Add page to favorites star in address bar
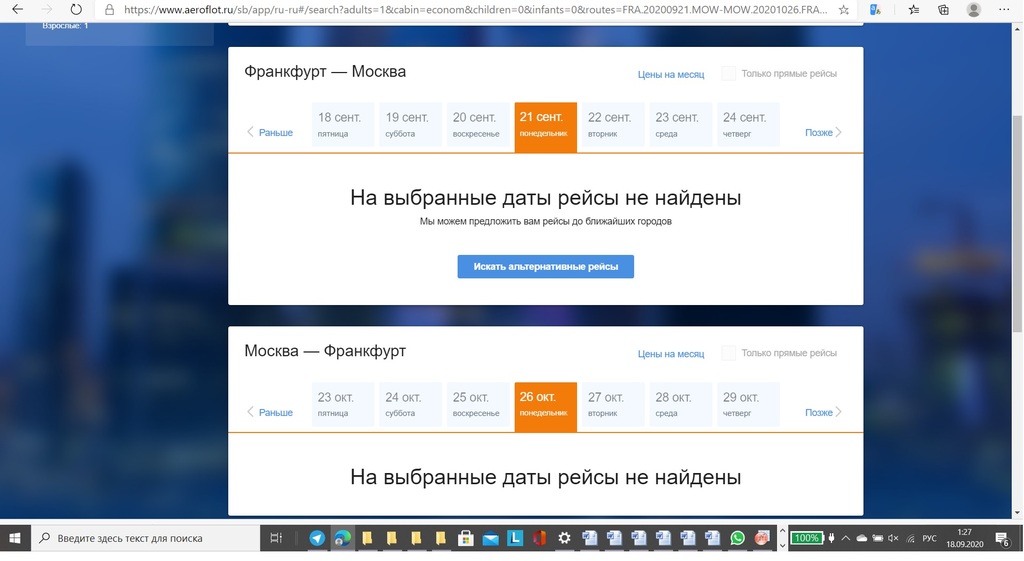 (844, 10)
